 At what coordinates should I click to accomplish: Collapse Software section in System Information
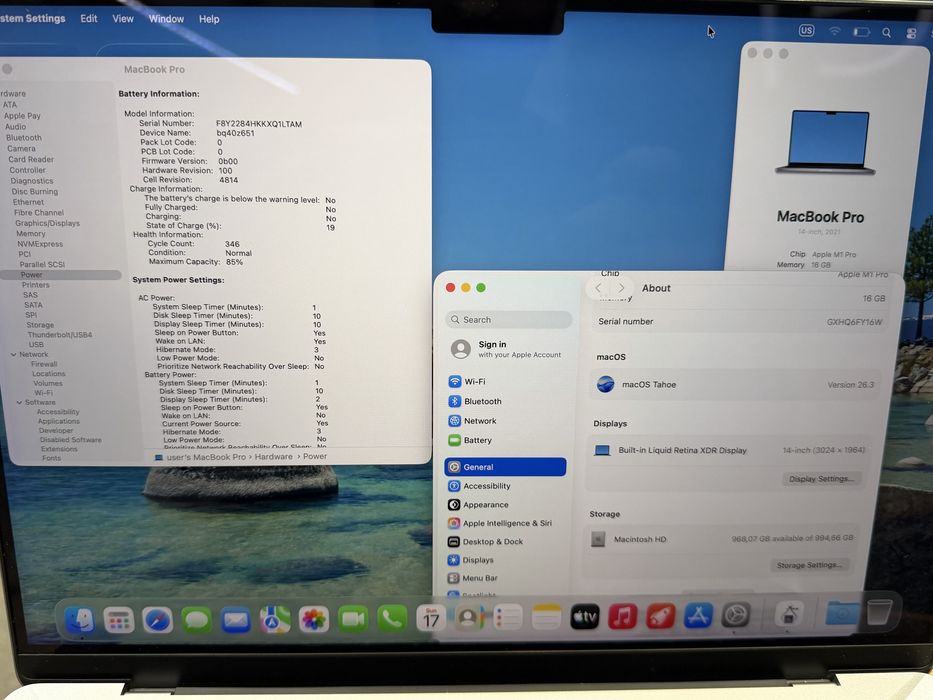coord(19,402)
